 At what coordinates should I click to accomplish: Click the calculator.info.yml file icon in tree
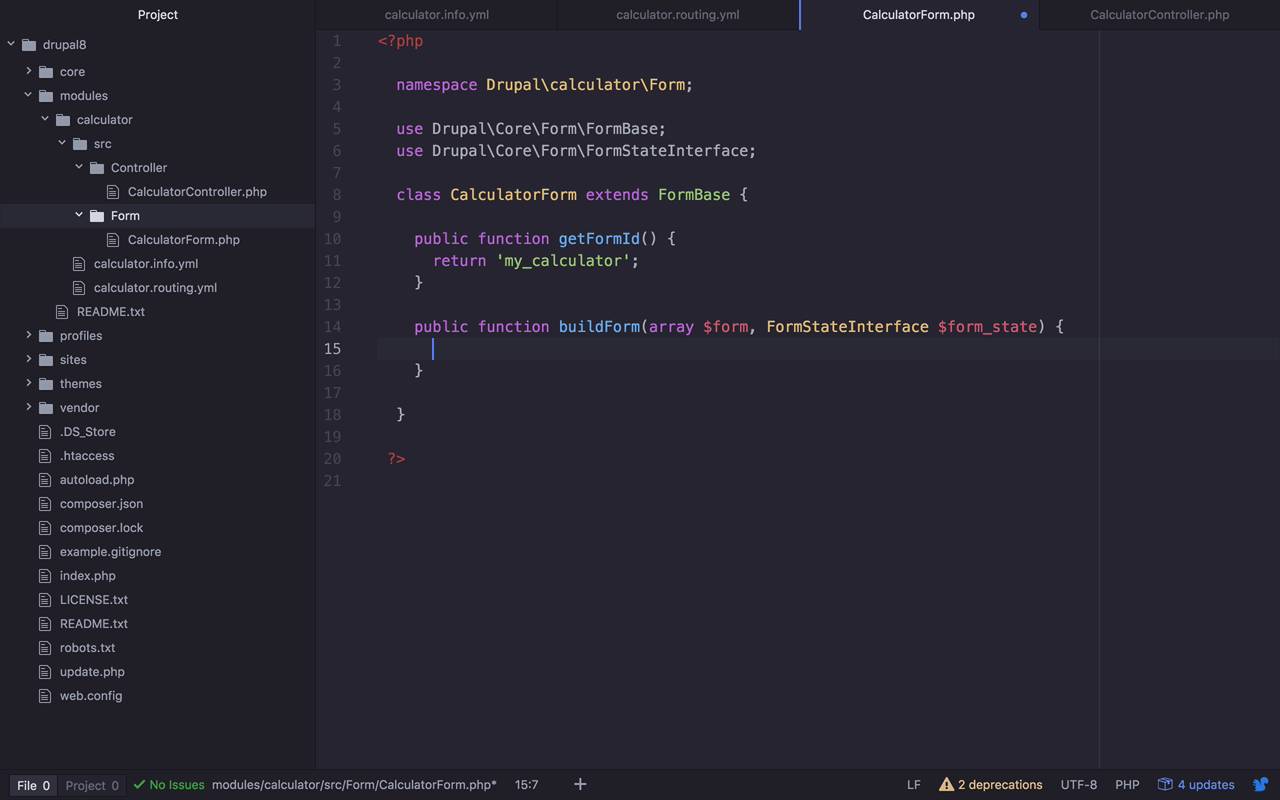[79, 263]
